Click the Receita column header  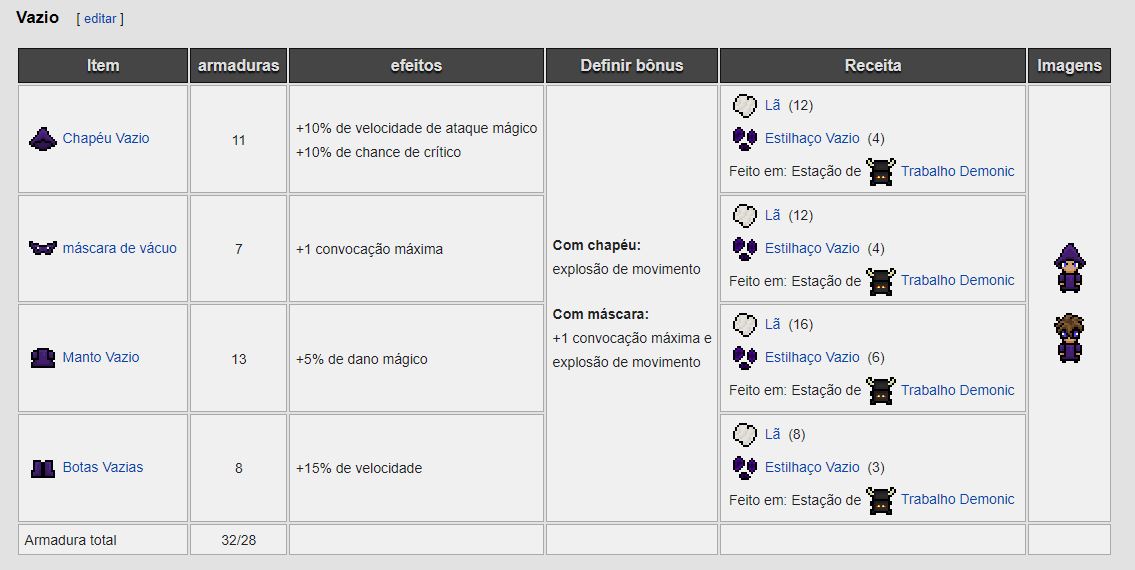[x=873, y=66]
